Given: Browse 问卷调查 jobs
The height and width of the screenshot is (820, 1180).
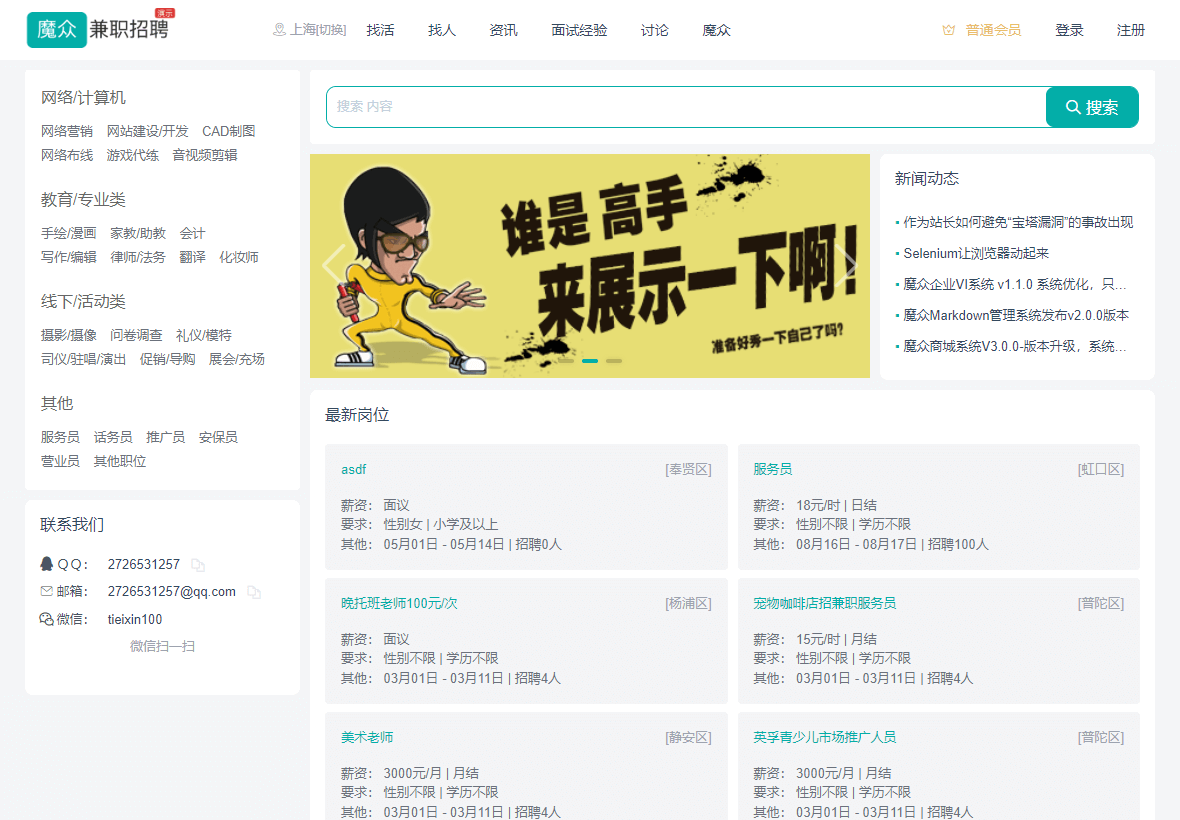Looking at the screenshot, I should (136, 336).
